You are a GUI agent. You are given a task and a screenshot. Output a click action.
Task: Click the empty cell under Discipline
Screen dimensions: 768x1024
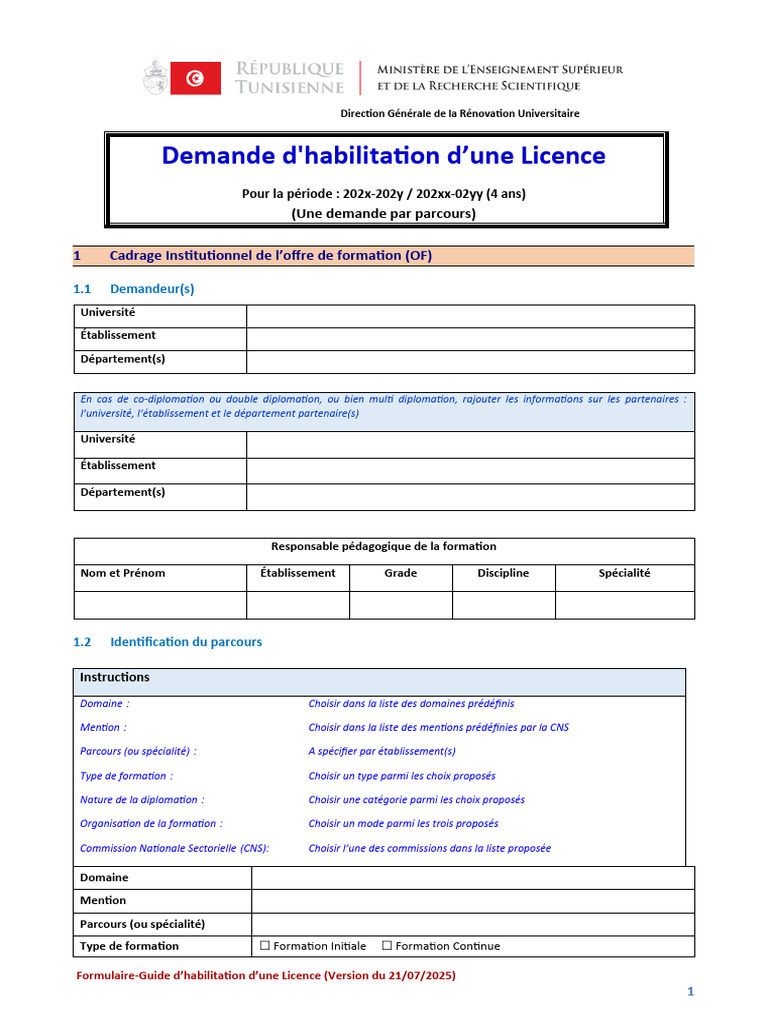point(504,605)
